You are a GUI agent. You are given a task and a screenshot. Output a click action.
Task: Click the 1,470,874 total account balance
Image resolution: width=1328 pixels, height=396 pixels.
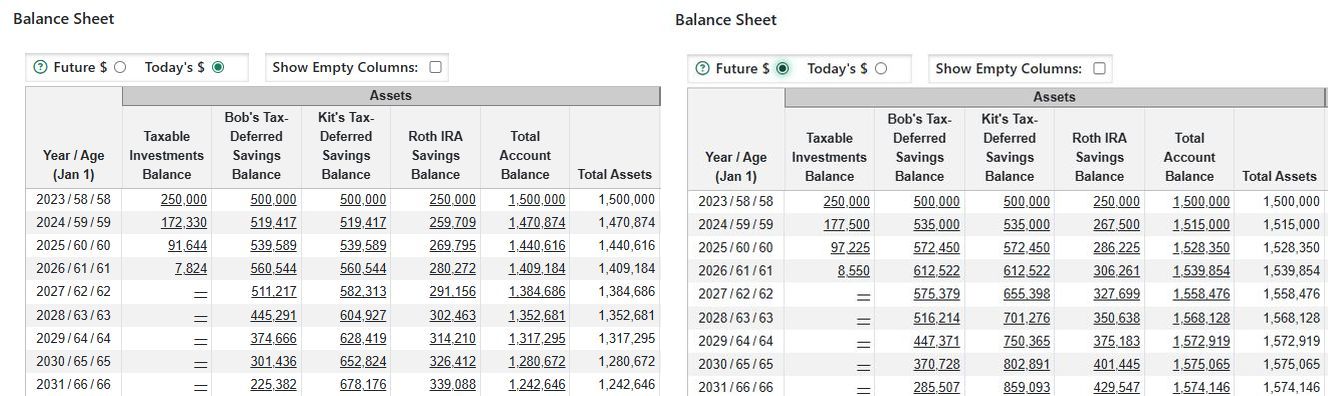pyautogui.click(x=537, y=223)
